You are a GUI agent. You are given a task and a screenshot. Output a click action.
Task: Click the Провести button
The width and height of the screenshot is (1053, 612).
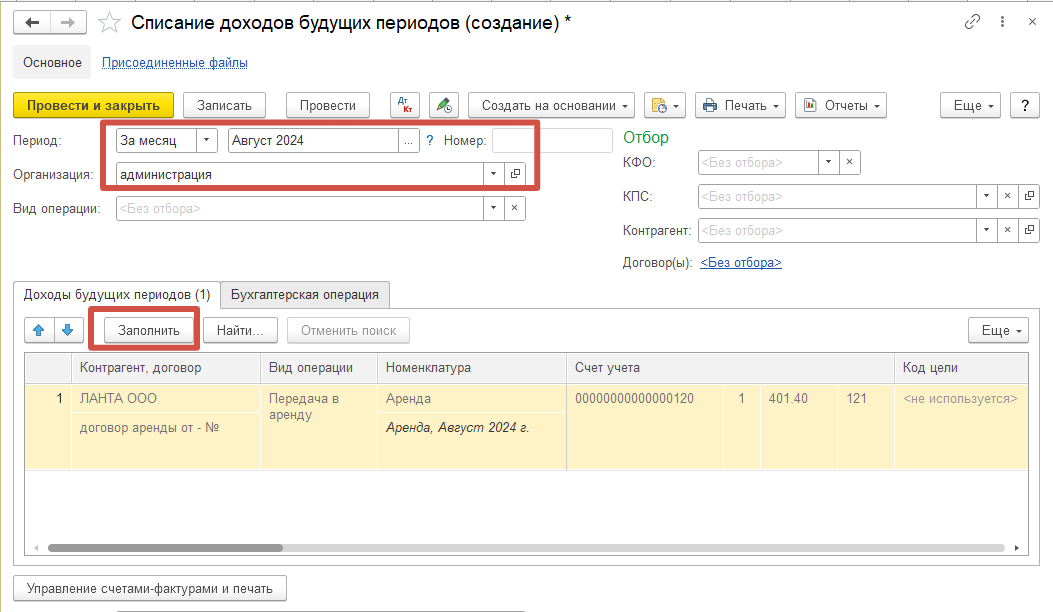328,105
